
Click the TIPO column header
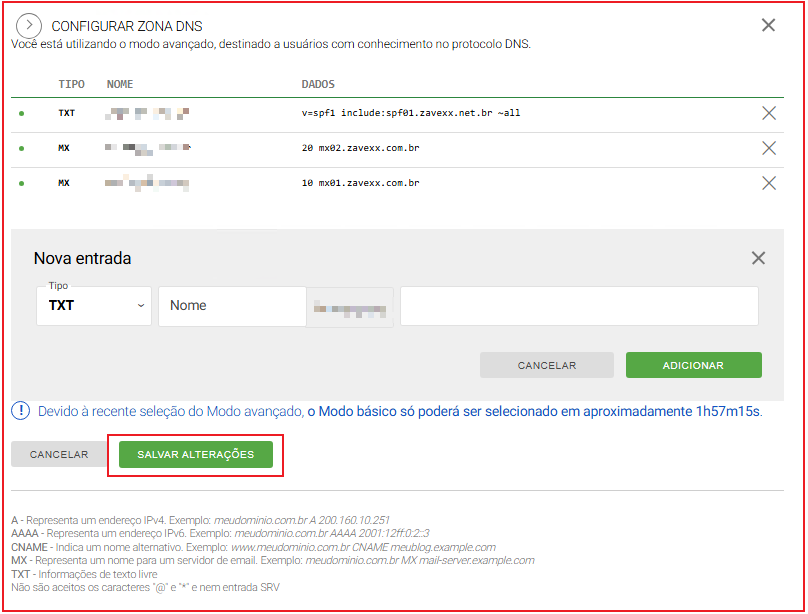coord(71,85)
